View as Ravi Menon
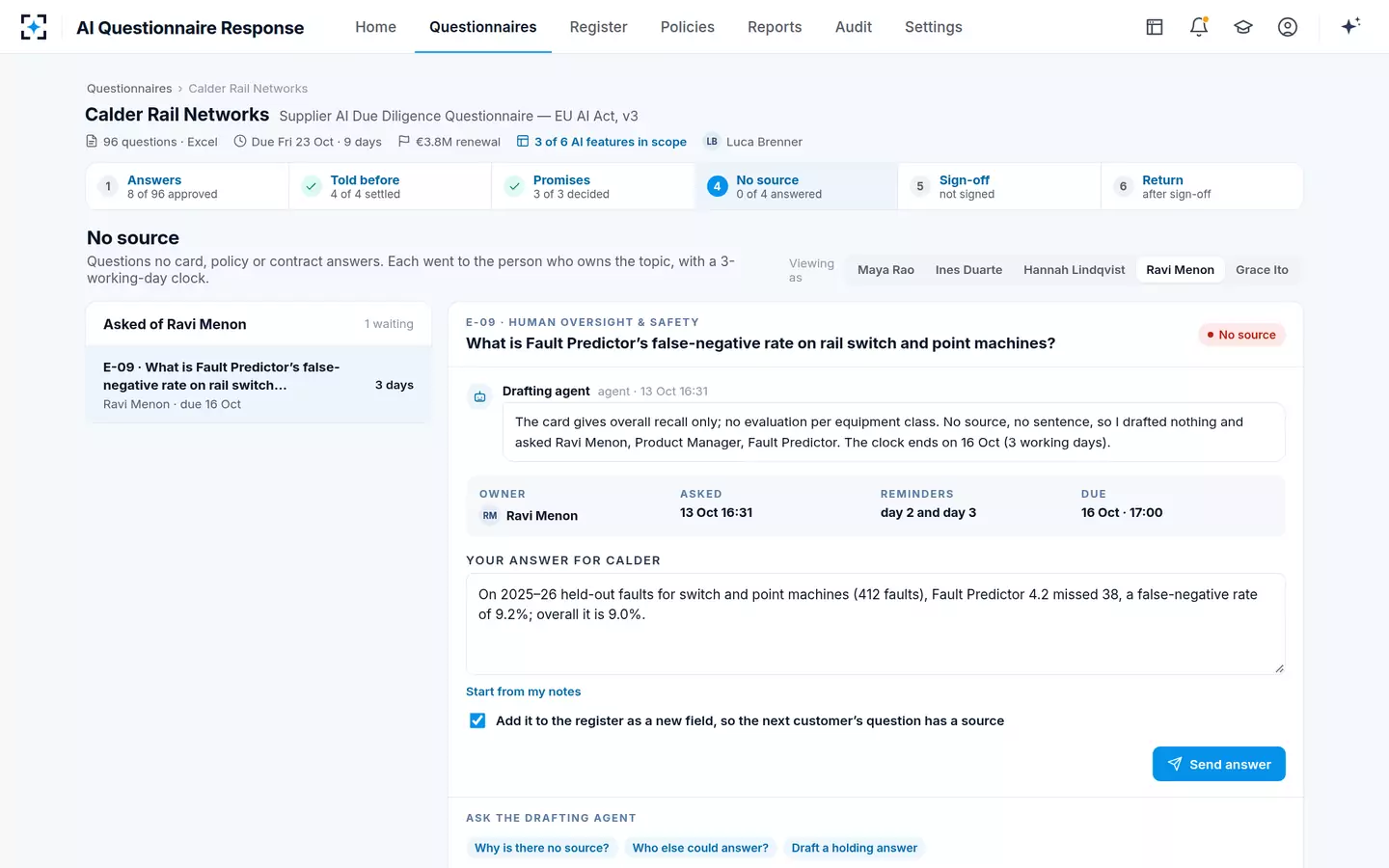 click(x=1180, y=270)
